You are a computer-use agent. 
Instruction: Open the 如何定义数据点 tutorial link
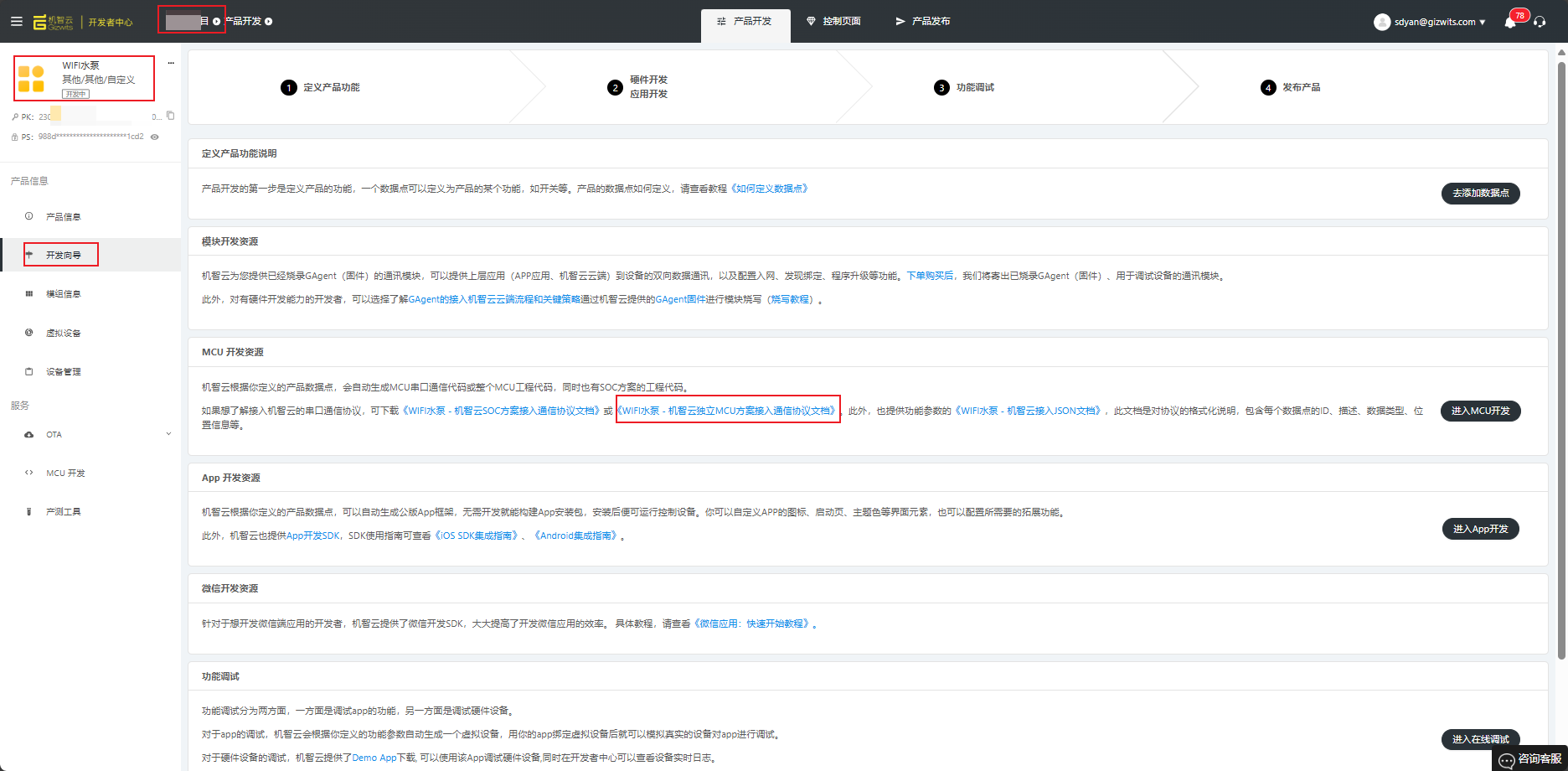point(771,189)
